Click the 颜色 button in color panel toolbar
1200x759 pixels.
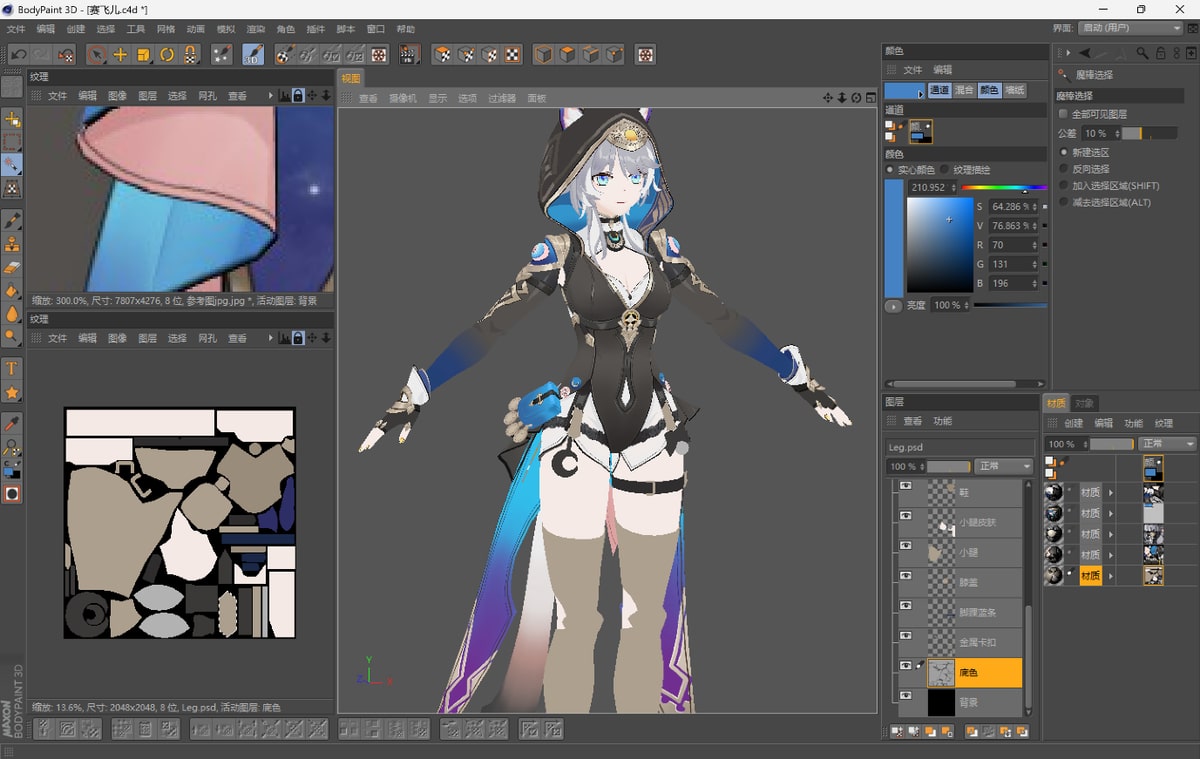(x=989, y=90)
